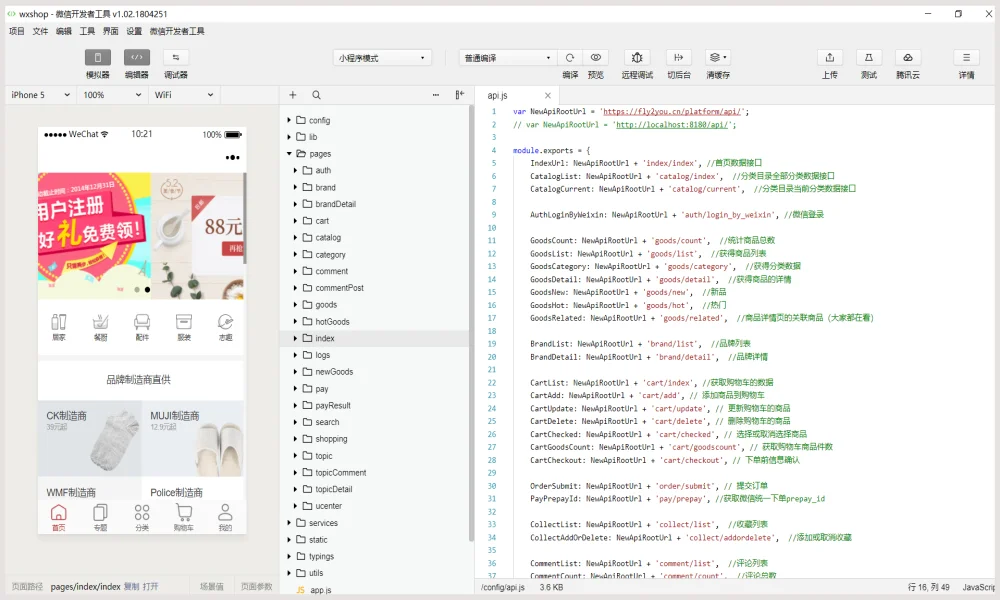
Task: Click the 上传 upload icon
Action: pos(830,58)
